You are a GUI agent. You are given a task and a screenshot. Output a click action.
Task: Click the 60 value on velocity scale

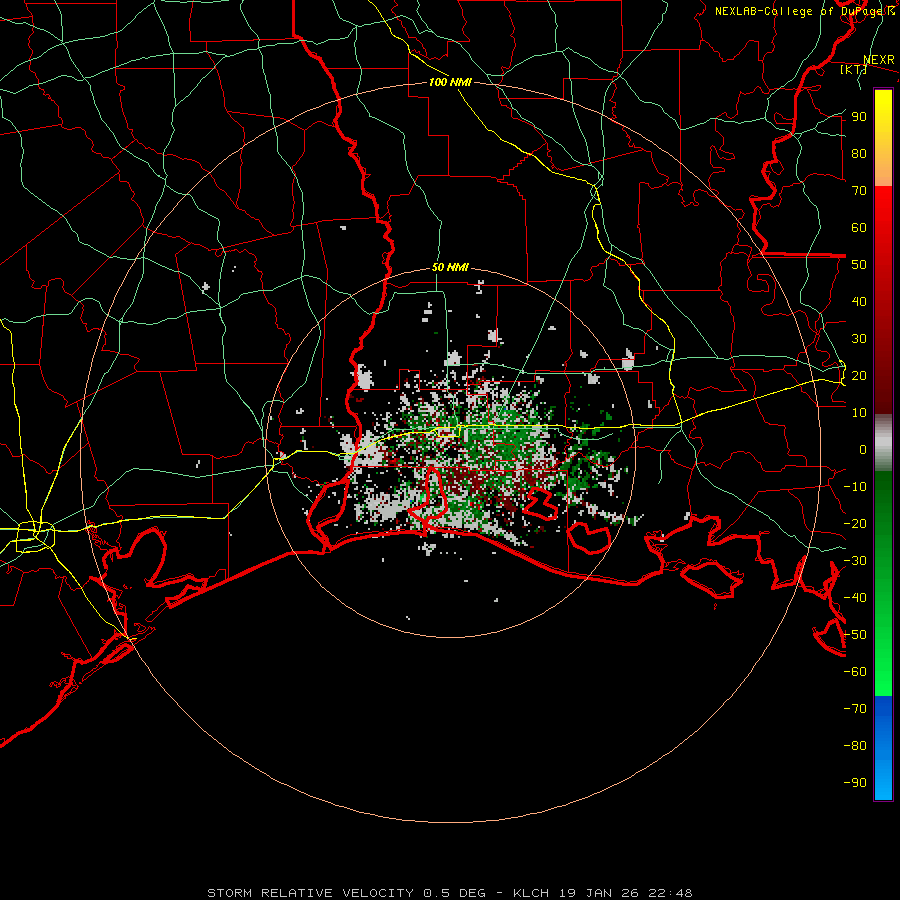pyautogui.click(x=859, y=227)
